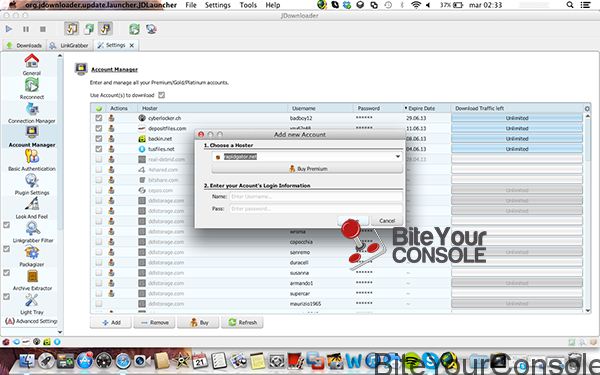Screen dimensions: 600x375
Task: Toggle Use Account(s) to download checkbox
Action: [162, 95]
